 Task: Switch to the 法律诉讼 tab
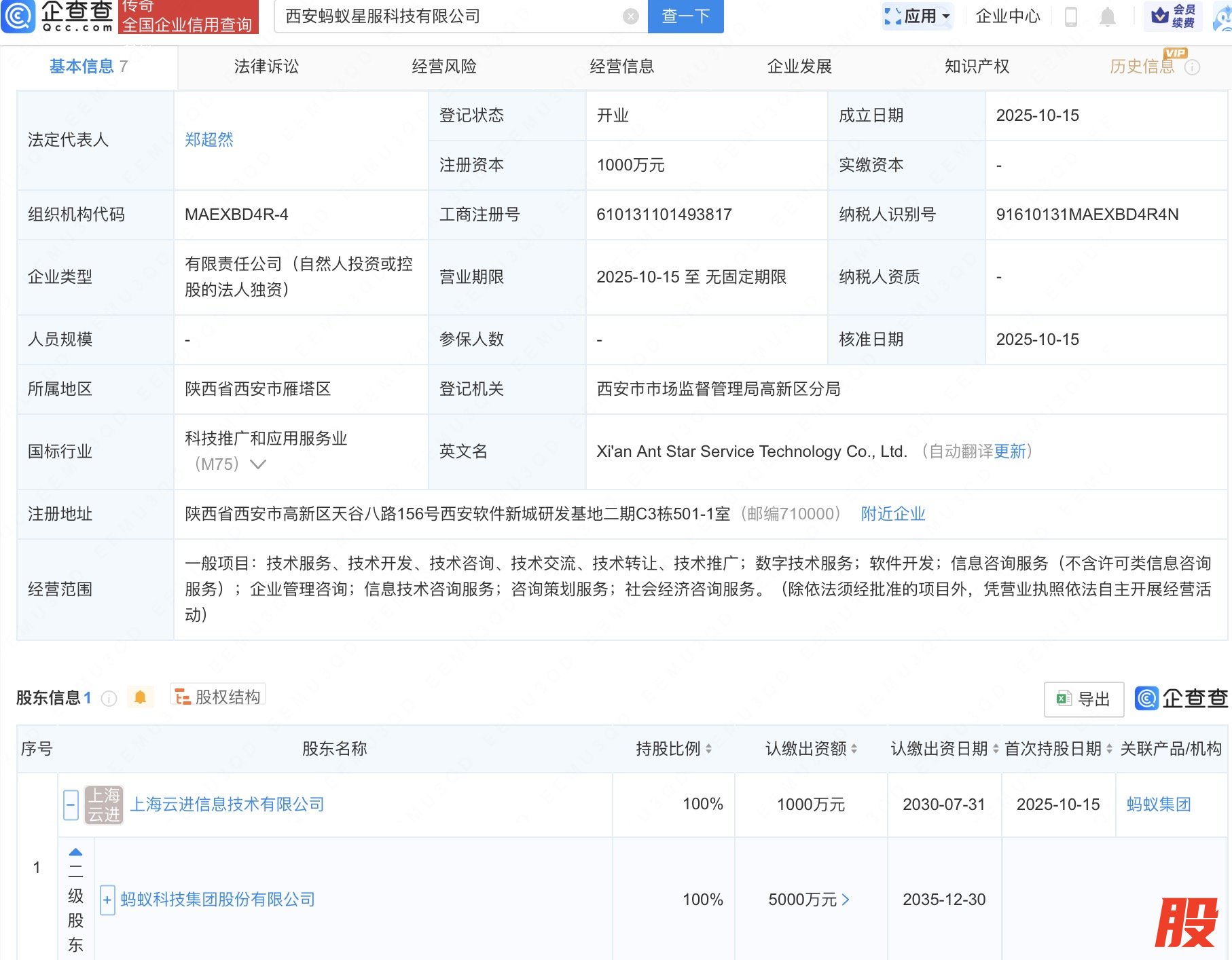click(266, 67)
